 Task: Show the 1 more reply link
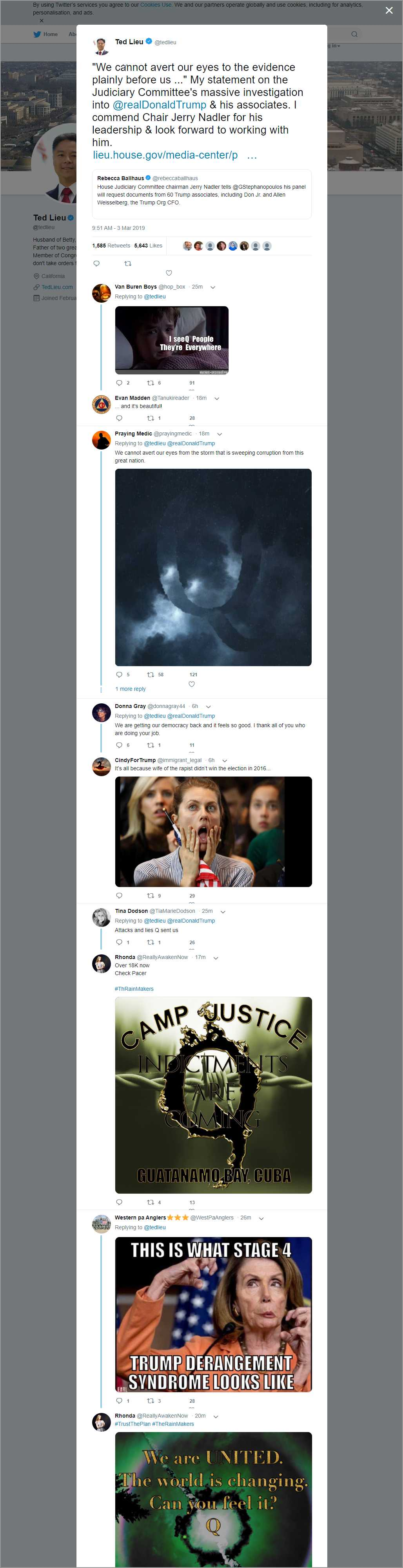(131, 689)
